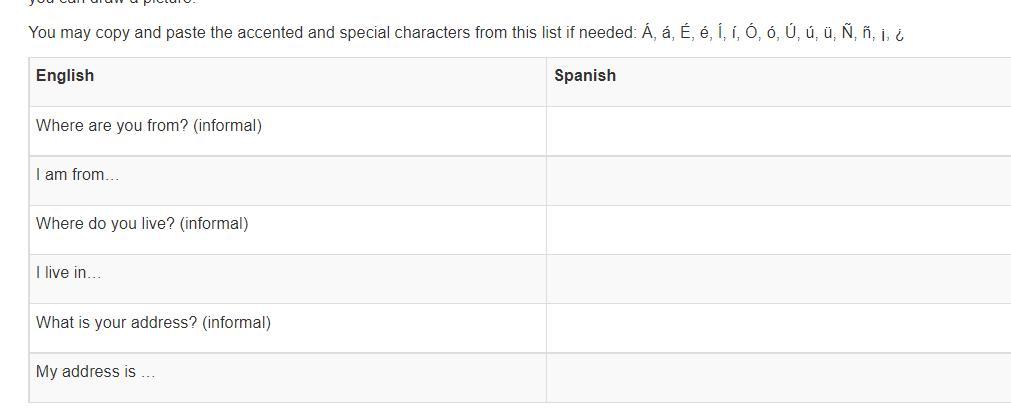Viewport: 1011px width, 408px height.
Task: Click the "Where are you from? (informal)" text
Action: pos(149,126)
